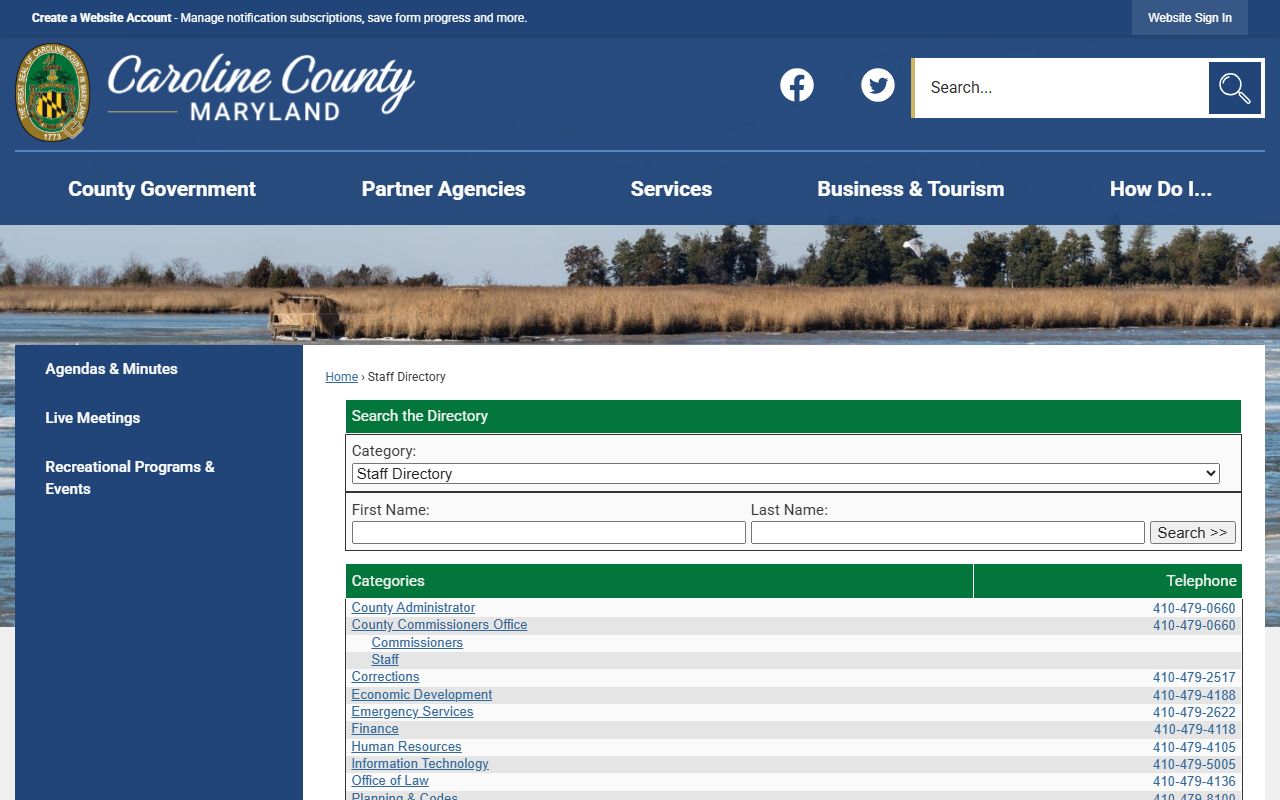The height and width of the screenshot is (800, 1280).
Task: Click the Caroline County seal logo
Action: coord(52,92)
